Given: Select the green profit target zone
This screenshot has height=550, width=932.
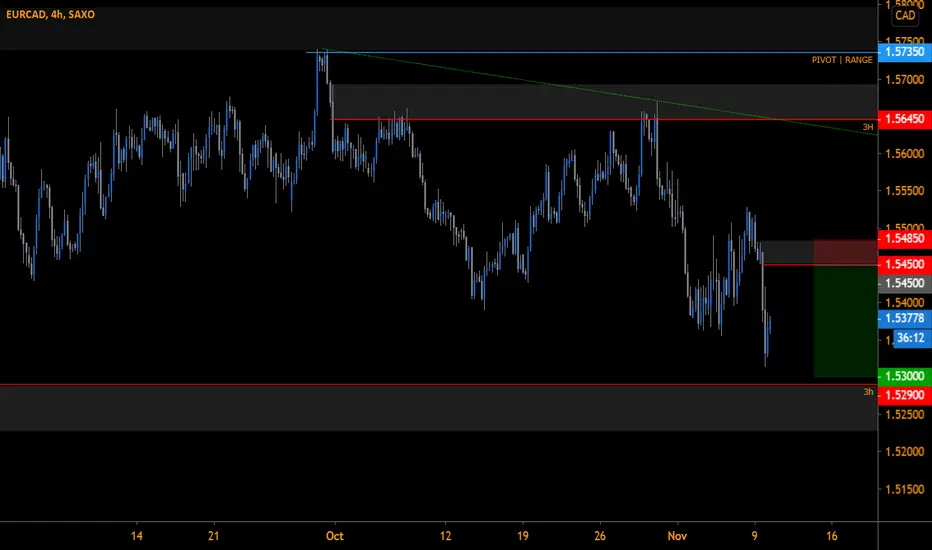Looking at the screenshot, I should tap(845, 321).
